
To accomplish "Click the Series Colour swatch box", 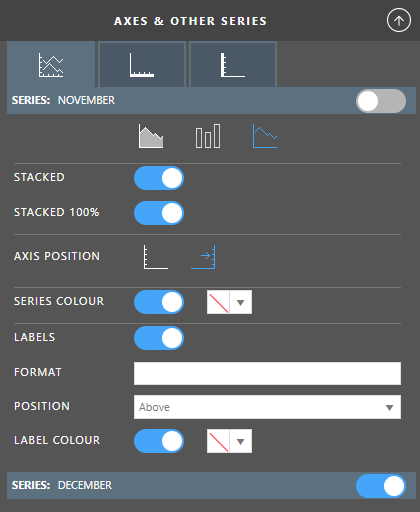I will coord(218,302).
